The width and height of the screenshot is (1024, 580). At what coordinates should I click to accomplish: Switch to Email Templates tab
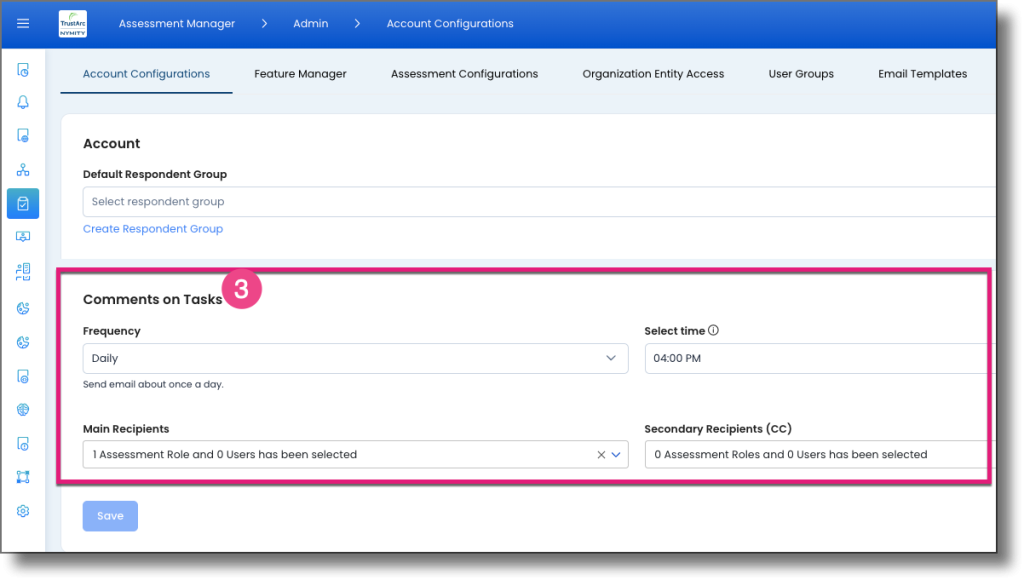click(x=922, y=74)
